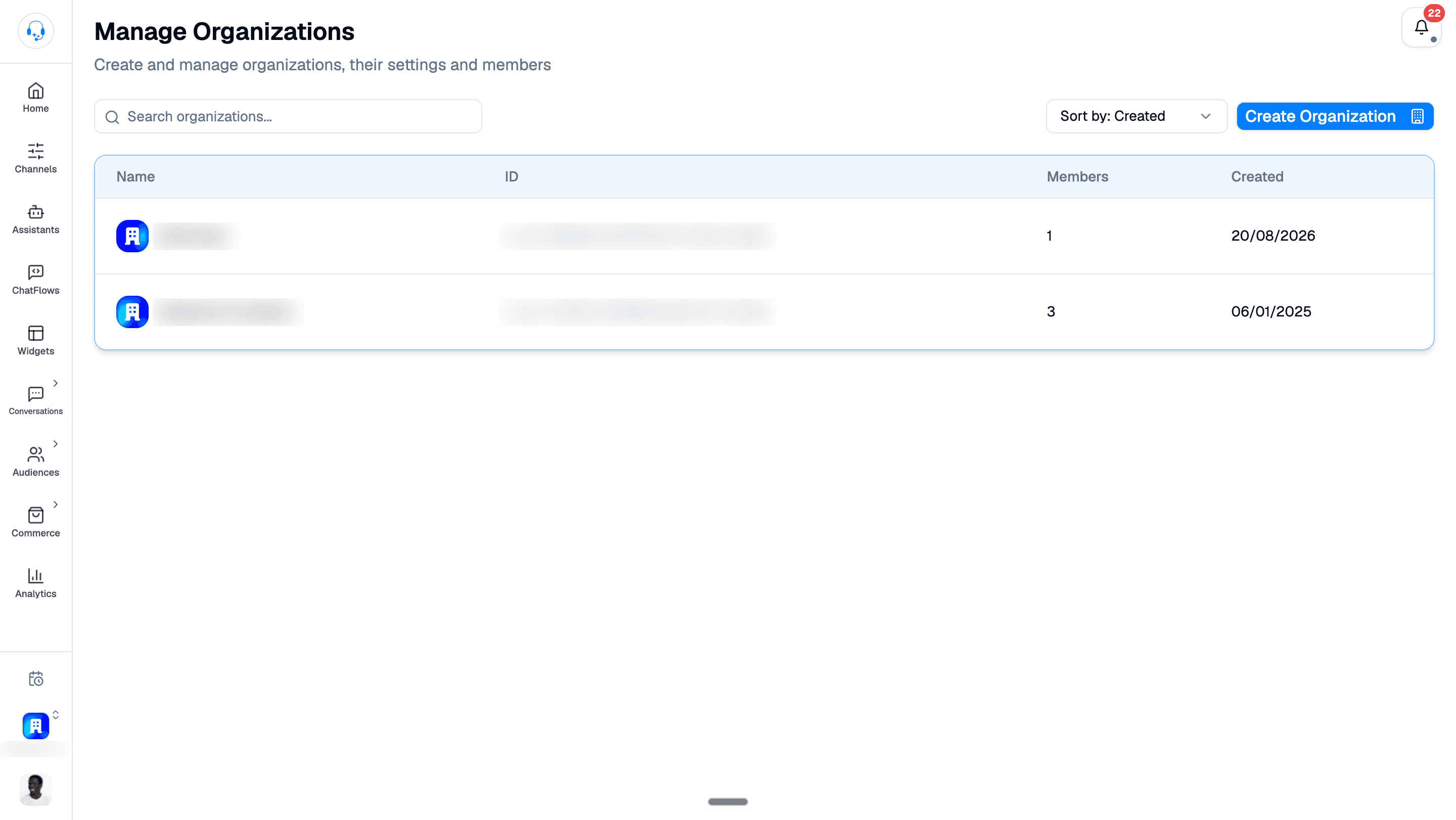
Task: Open user profile avatar
Action: coord(35,789)
